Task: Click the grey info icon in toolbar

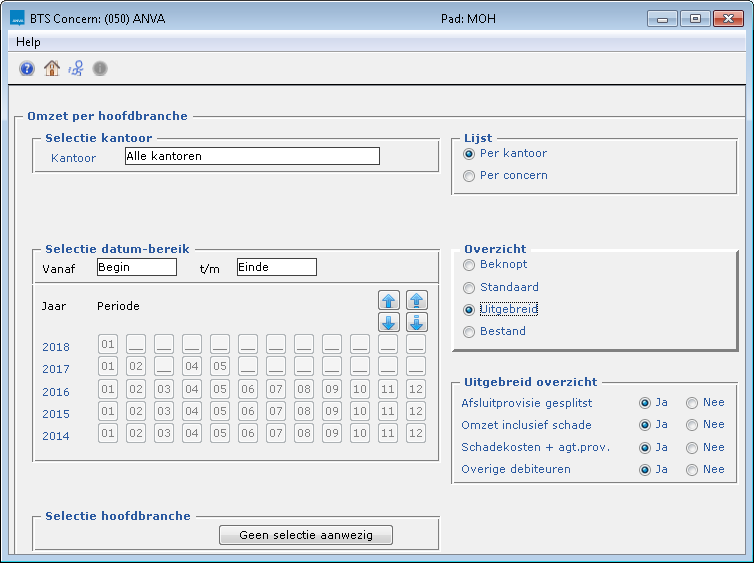Action: [x=100, y=69]
